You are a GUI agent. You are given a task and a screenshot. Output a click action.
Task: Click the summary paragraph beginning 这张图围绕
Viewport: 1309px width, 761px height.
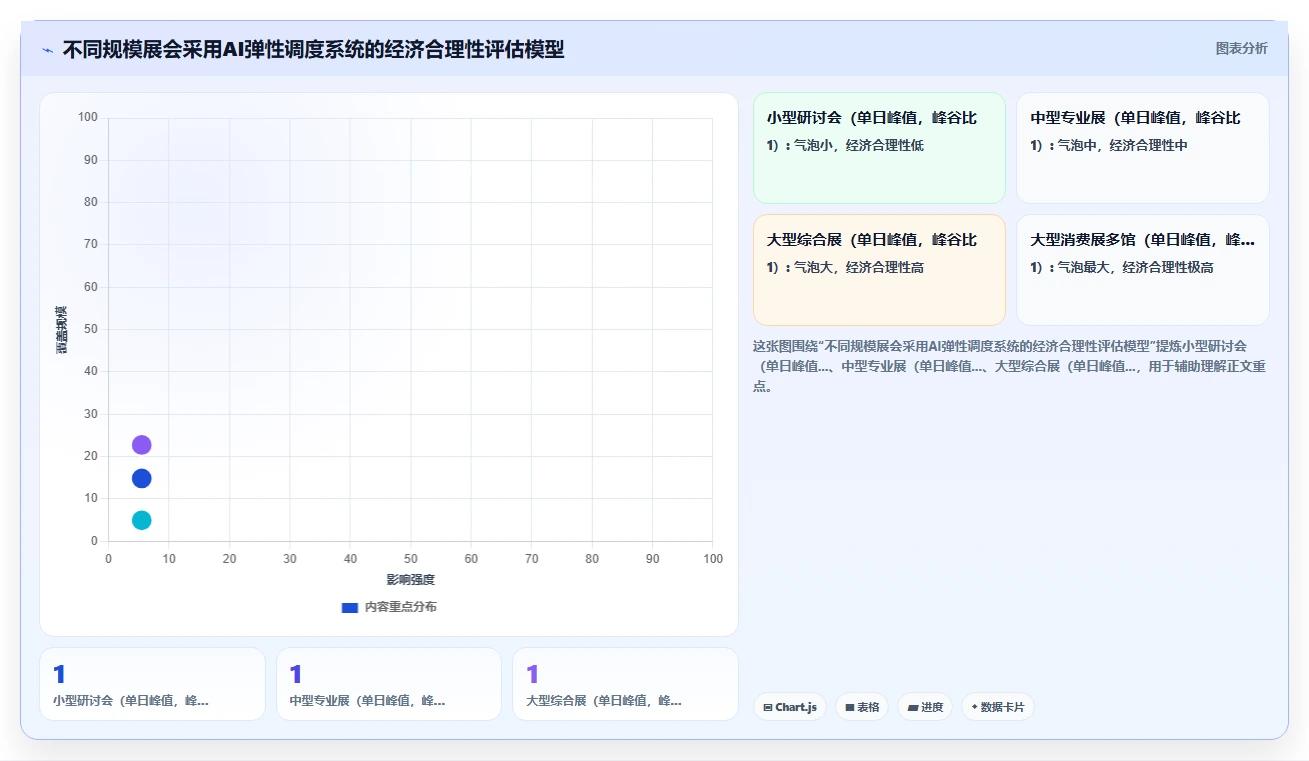(1010, 366)
